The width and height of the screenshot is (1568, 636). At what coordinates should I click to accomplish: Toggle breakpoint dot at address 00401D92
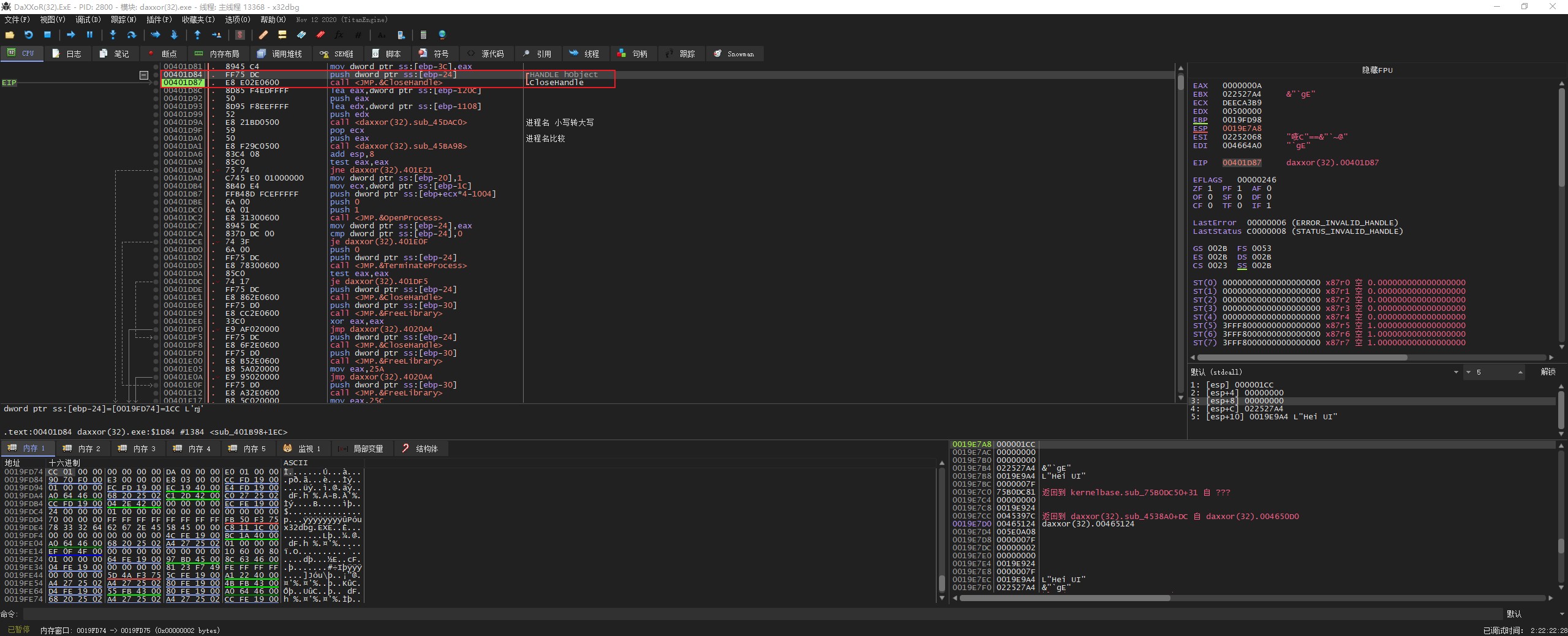click(156, 99)
